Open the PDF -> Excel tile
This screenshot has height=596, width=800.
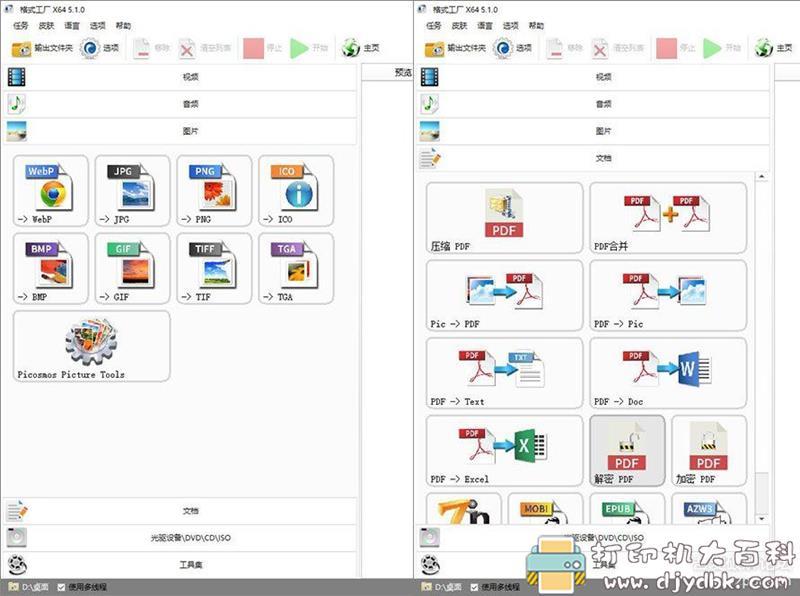click(504, 451)
